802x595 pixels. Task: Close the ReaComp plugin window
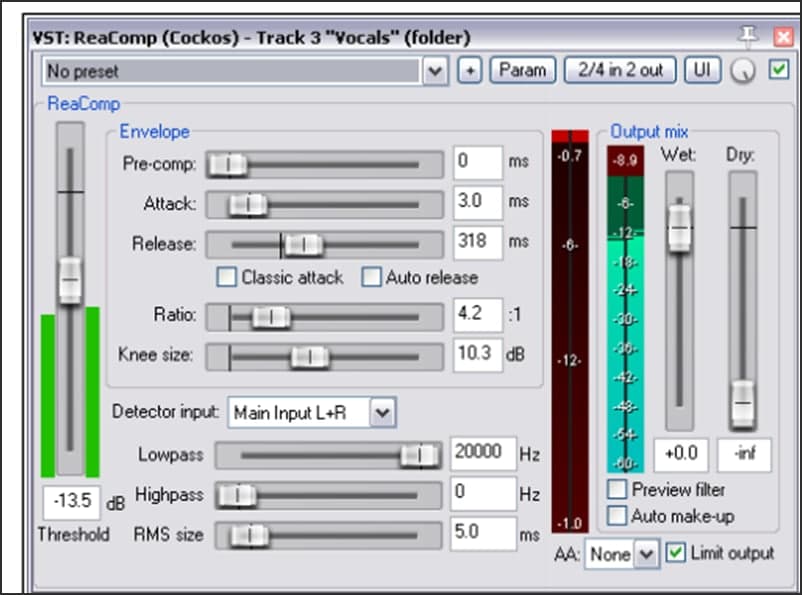783,37
